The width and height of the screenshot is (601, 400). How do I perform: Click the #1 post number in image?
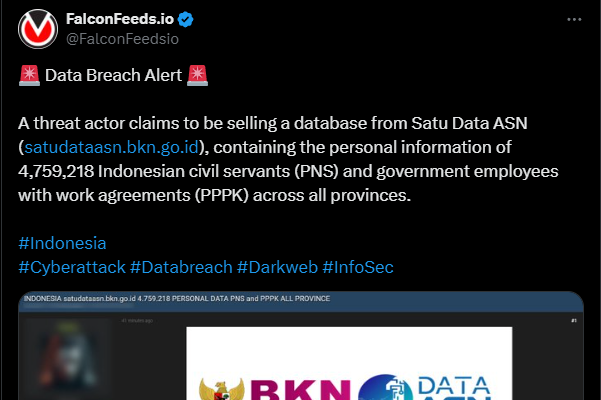(574, 321)
